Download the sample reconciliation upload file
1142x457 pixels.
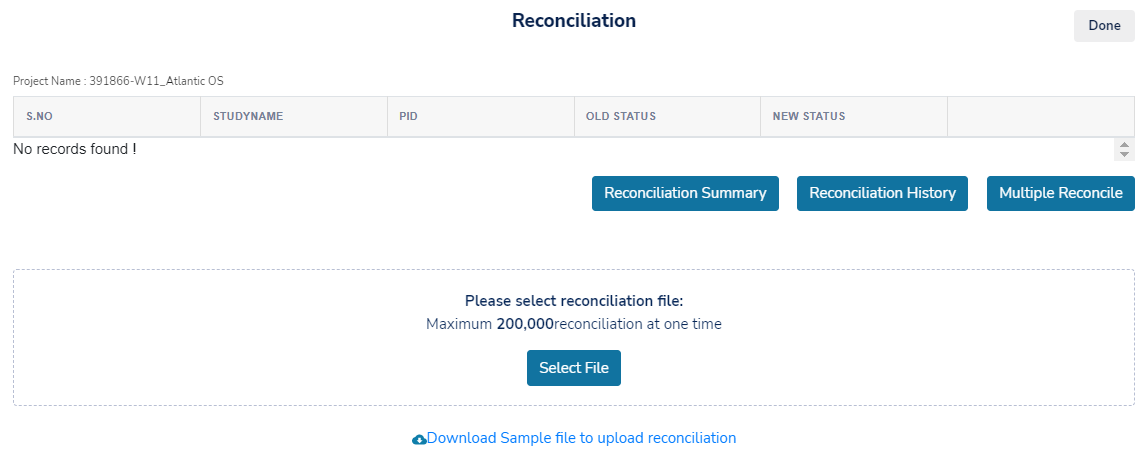click(581, 438)
